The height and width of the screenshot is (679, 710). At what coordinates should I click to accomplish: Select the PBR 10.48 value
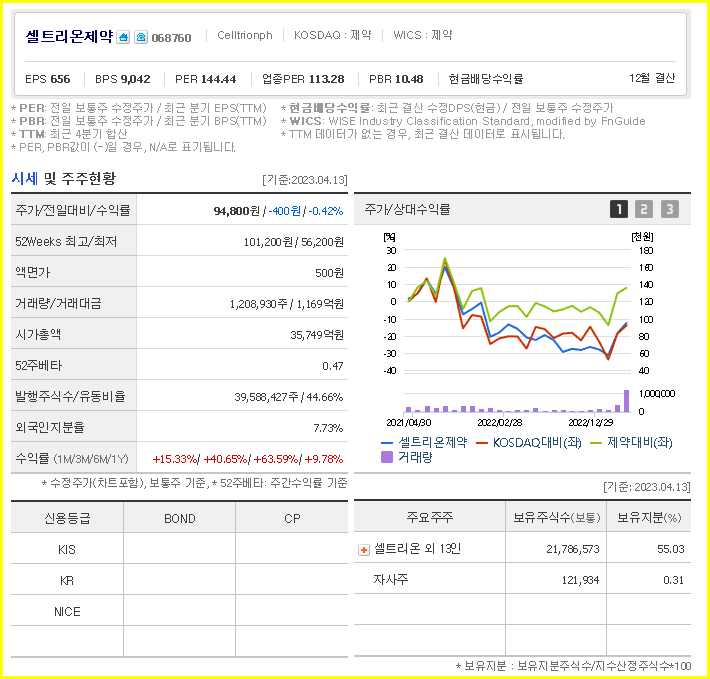coord(396,79)
